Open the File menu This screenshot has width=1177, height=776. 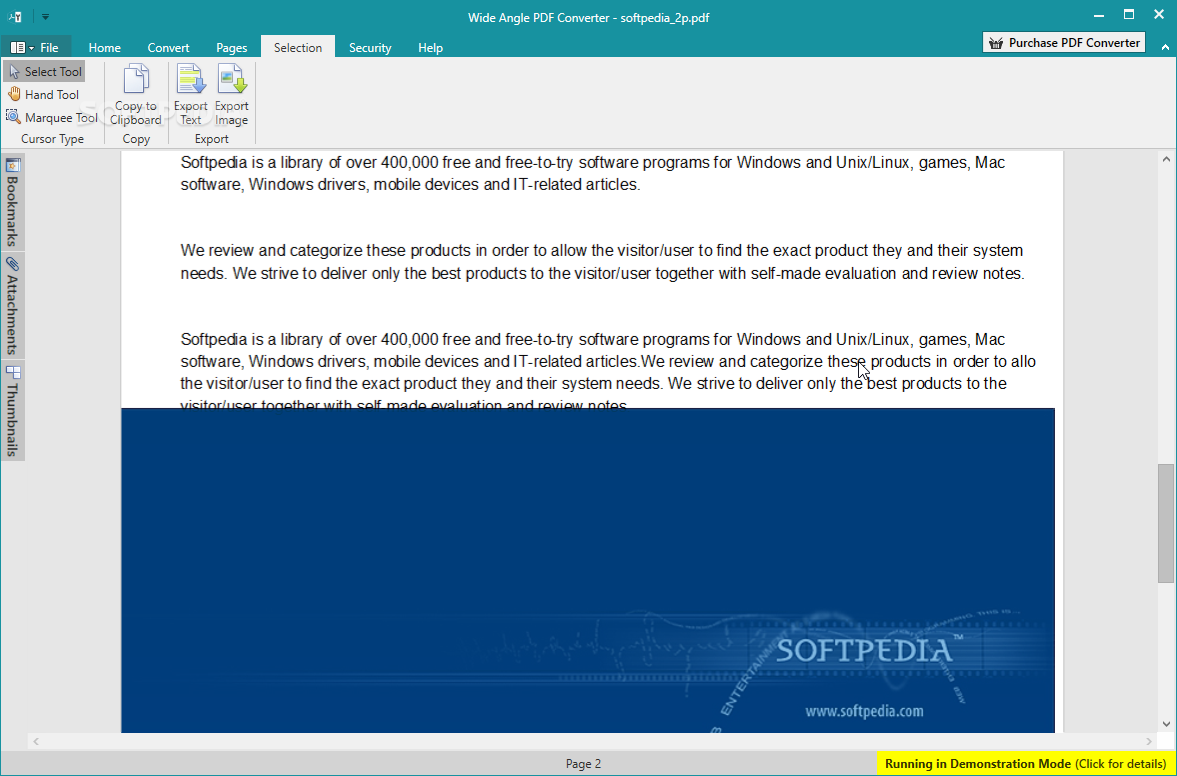35,47
